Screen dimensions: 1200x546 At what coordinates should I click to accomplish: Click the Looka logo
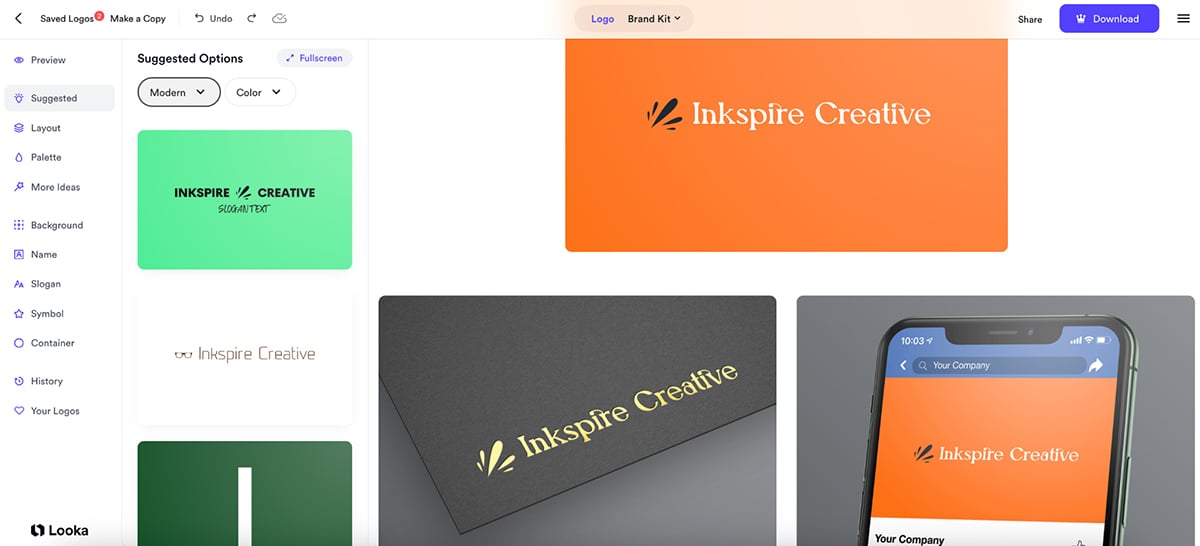(x=59, y=530)
